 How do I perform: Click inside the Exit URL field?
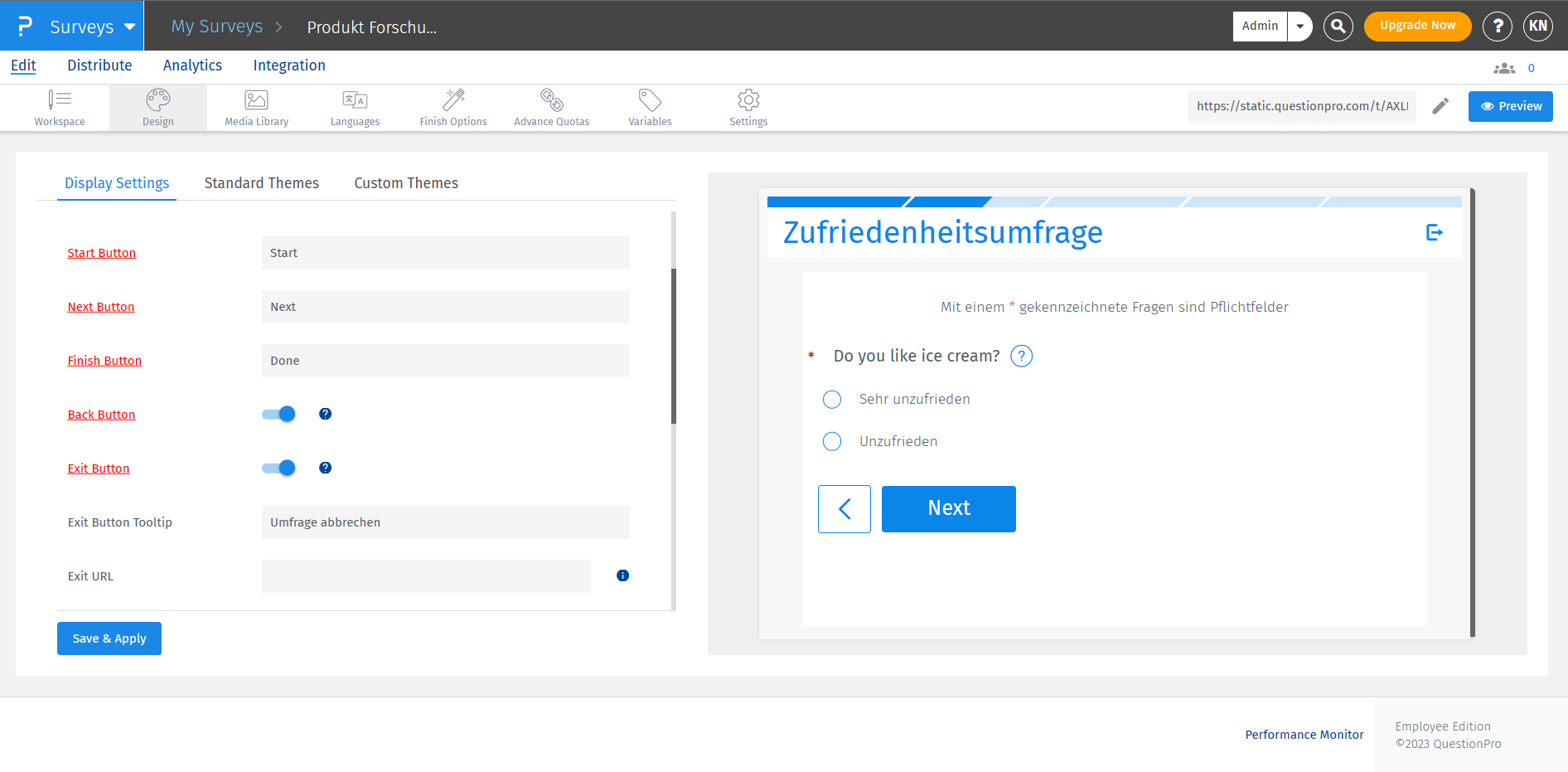pyautogui.click(x=425, y=575)
